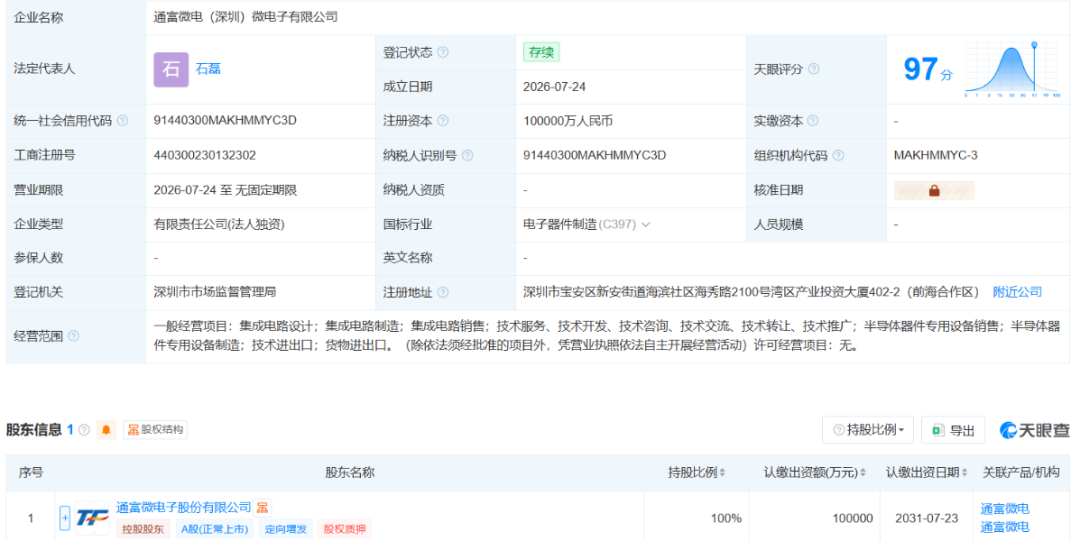
Task: Click help icon beside 注册地址
Action: pyautogui.click(x=443, y=293)
